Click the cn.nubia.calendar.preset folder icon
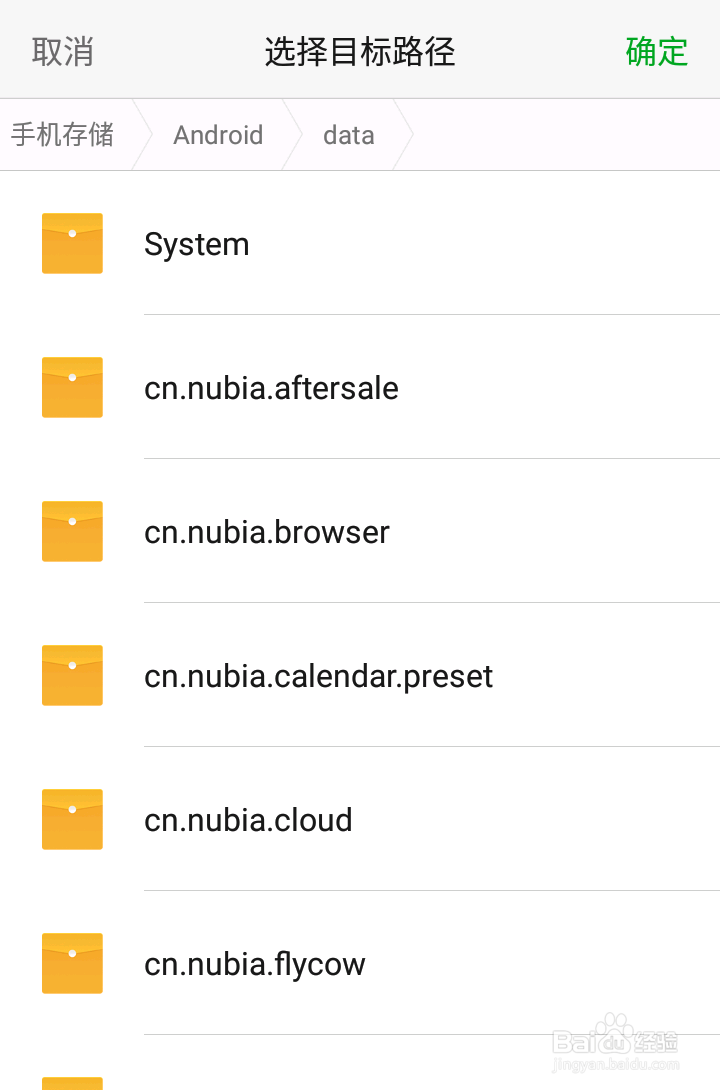720x1090 pixels. [72, 675]
